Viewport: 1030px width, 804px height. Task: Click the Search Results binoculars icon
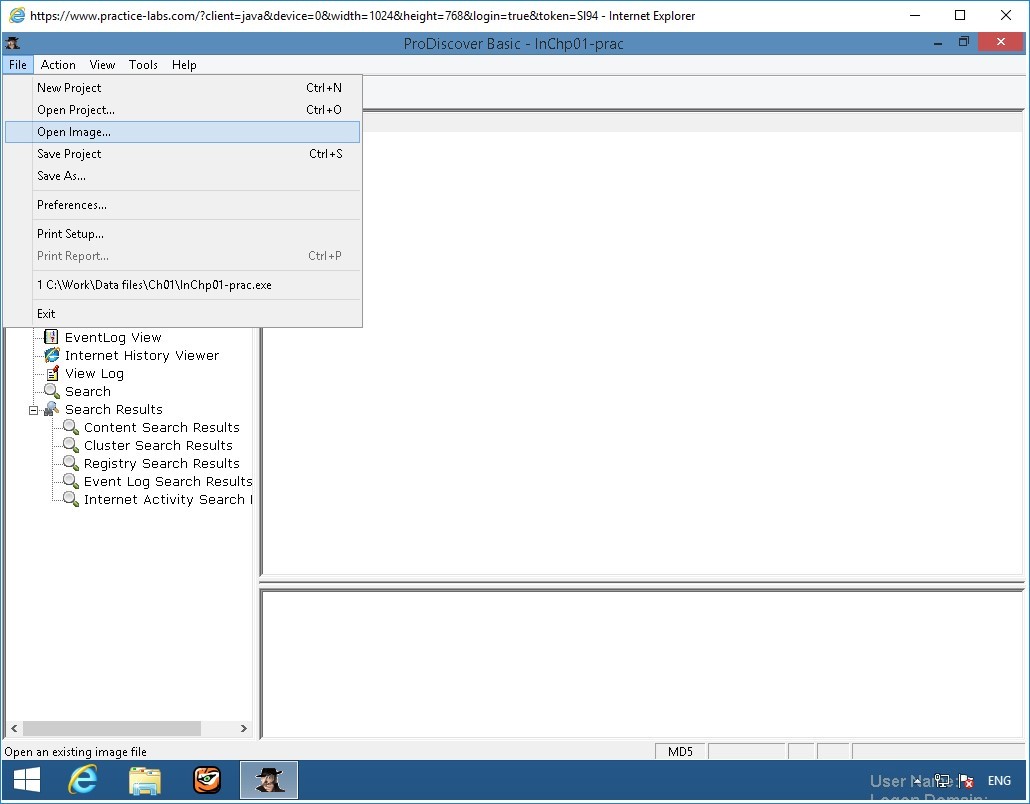(x=51, y=409)
